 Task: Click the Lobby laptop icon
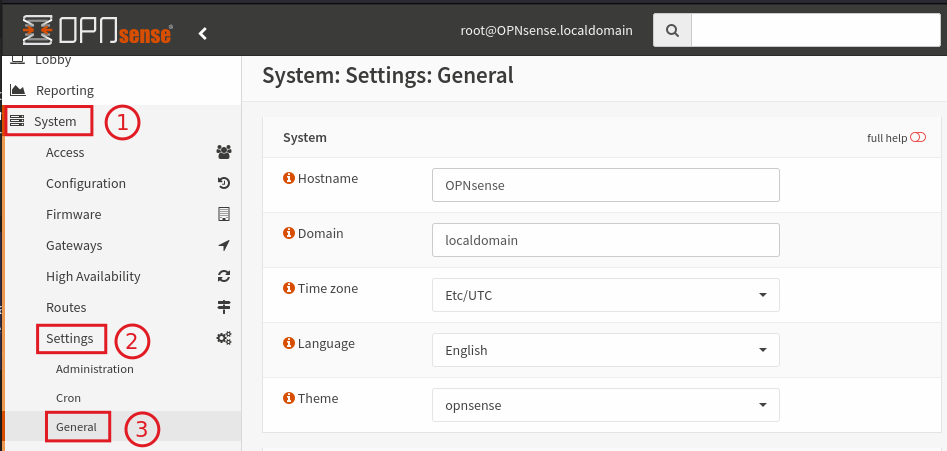(18, 60)
